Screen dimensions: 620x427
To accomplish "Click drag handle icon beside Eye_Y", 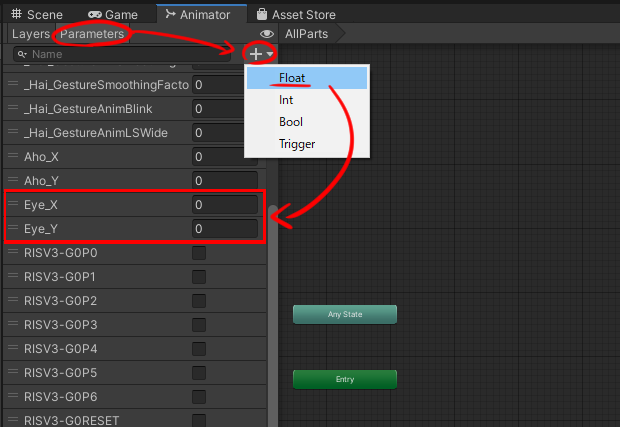I will coord(13,229).
